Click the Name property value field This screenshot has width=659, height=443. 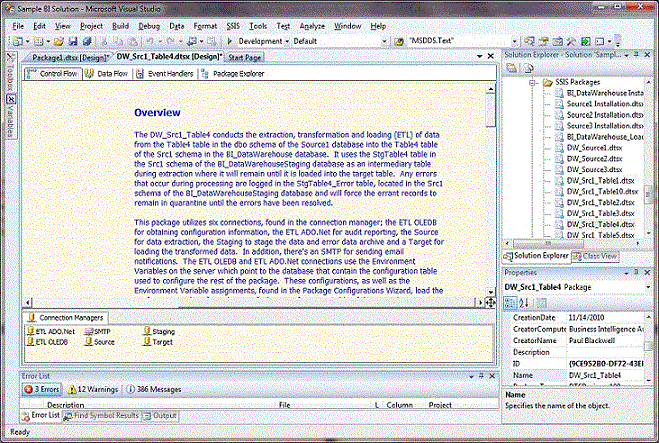pos(605,375)
